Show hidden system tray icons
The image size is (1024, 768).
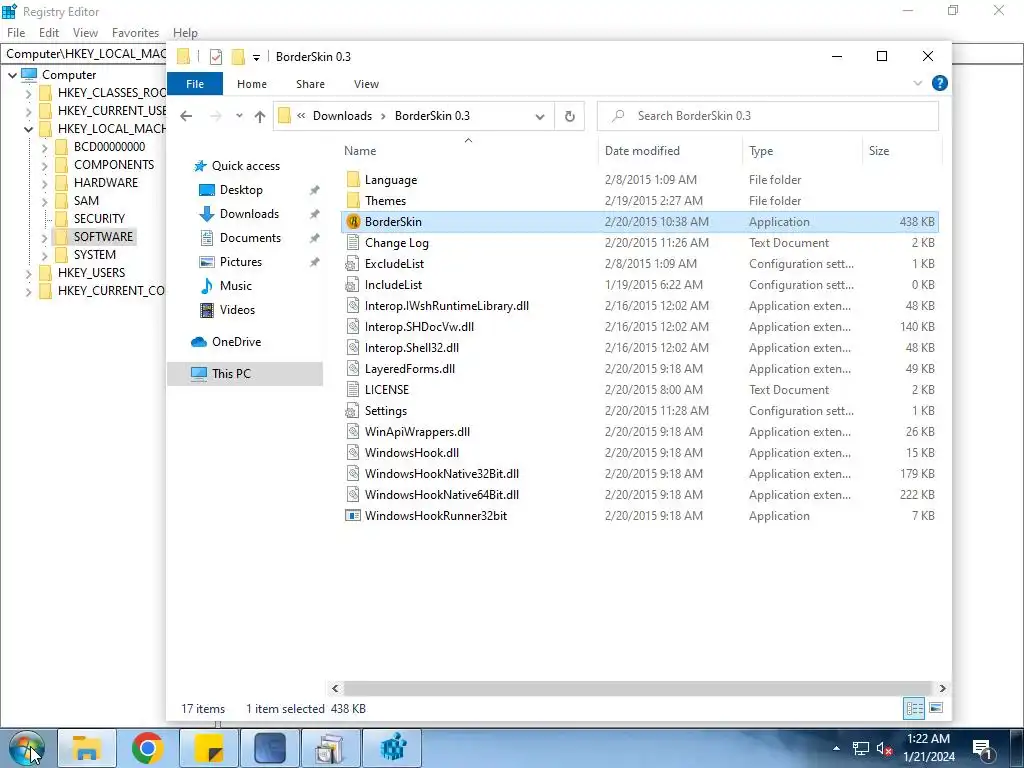click(836, 748)
